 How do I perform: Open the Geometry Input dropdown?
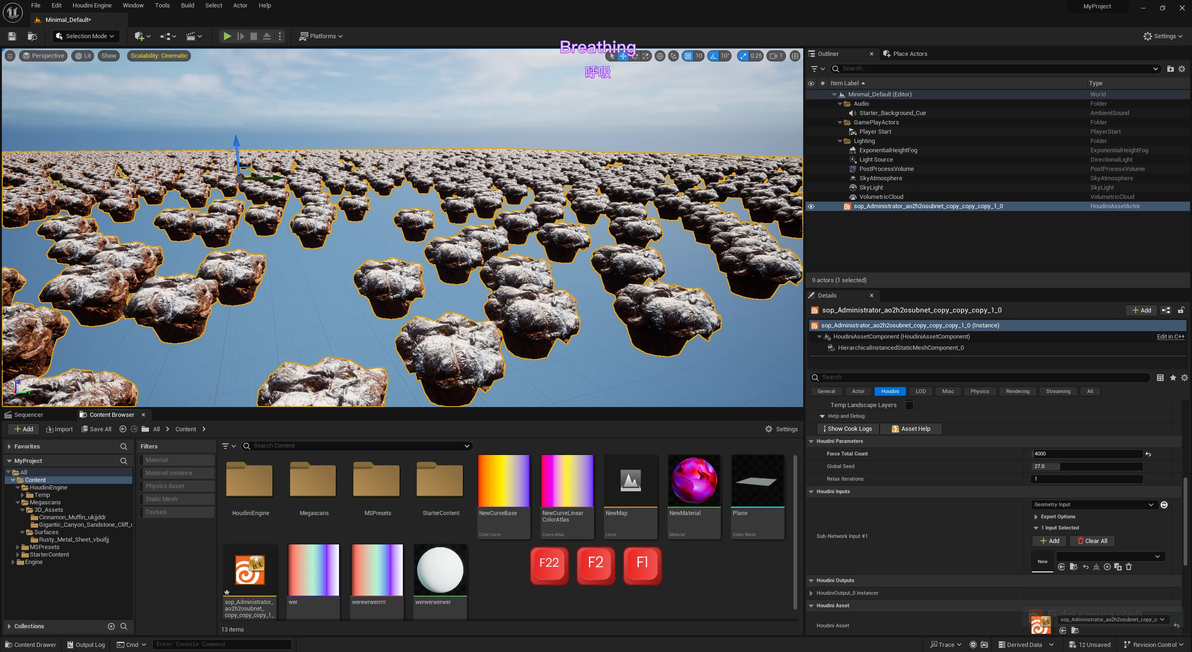click(1094, 505)
